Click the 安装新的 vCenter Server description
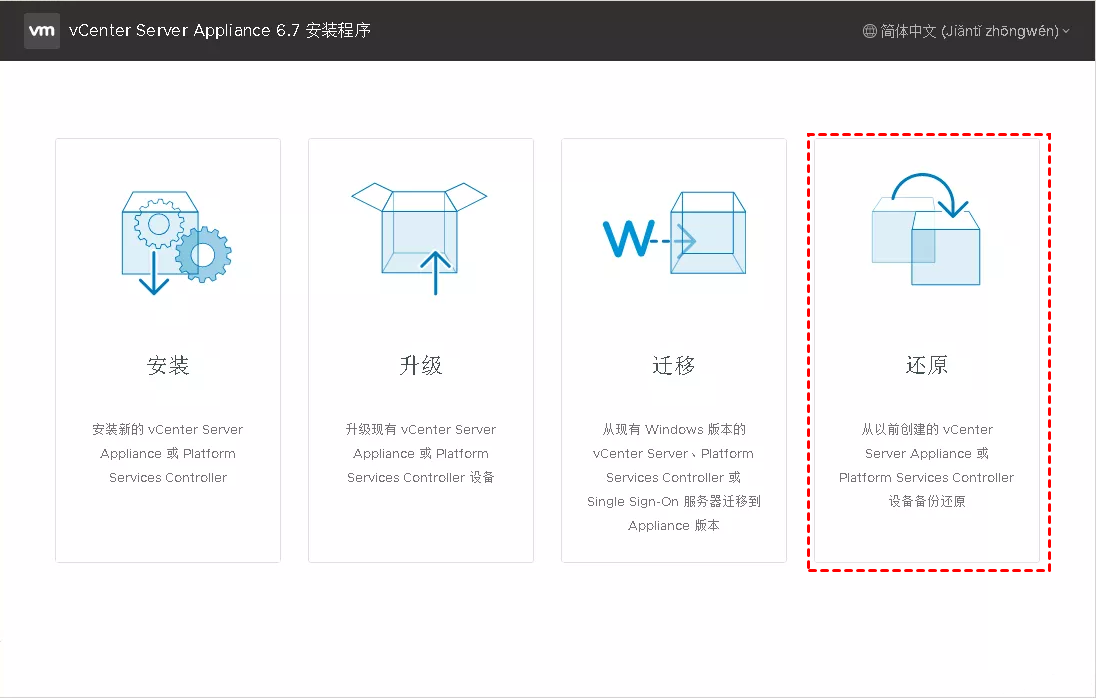The image size is (1096, 698). click(x=168, y=453)
